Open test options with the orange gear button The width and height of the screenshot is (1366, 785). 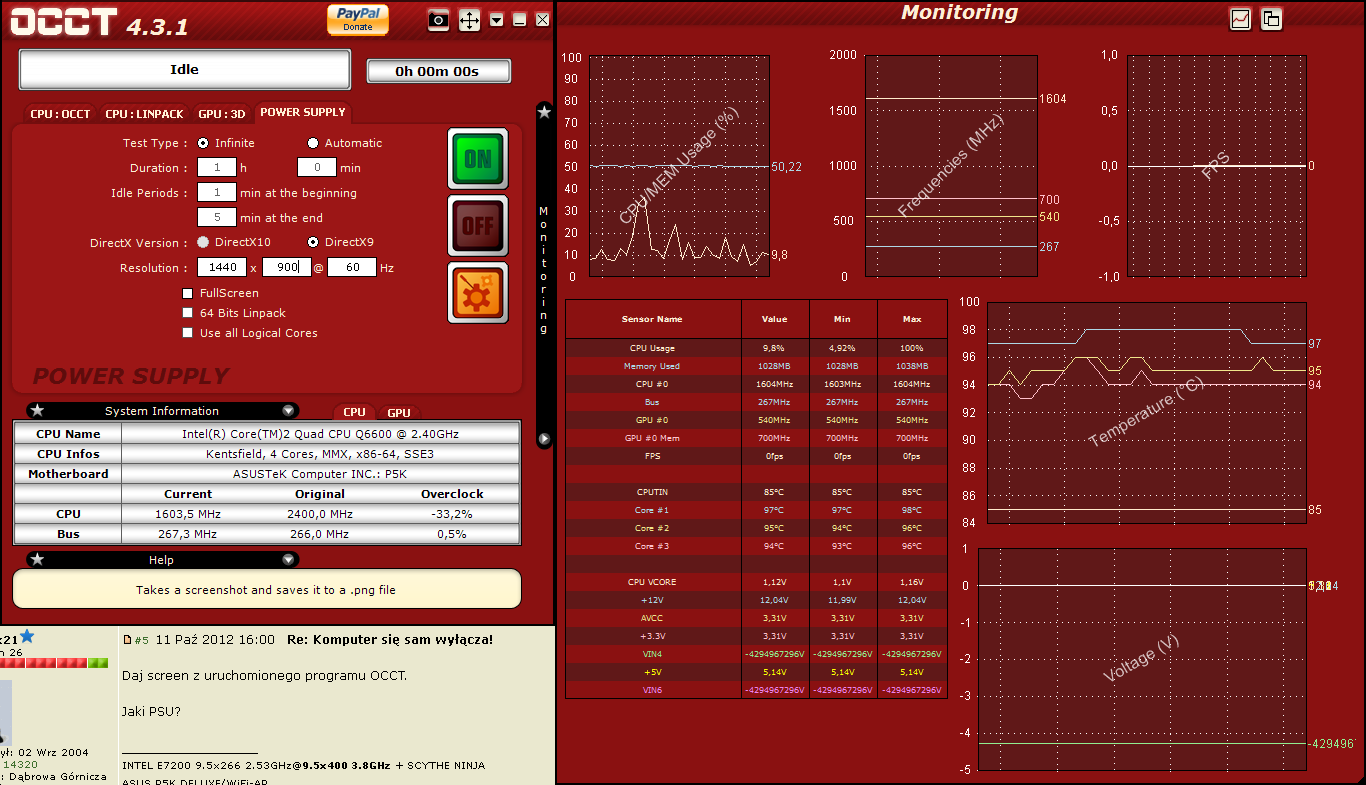478,293
